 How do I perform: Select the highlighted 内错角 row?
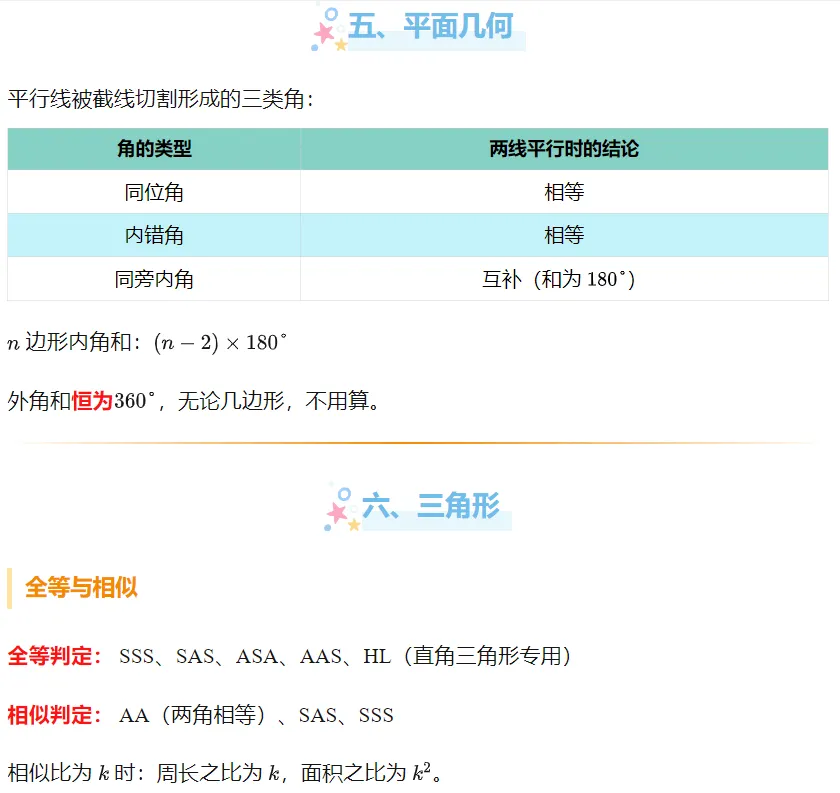(154, 236)
